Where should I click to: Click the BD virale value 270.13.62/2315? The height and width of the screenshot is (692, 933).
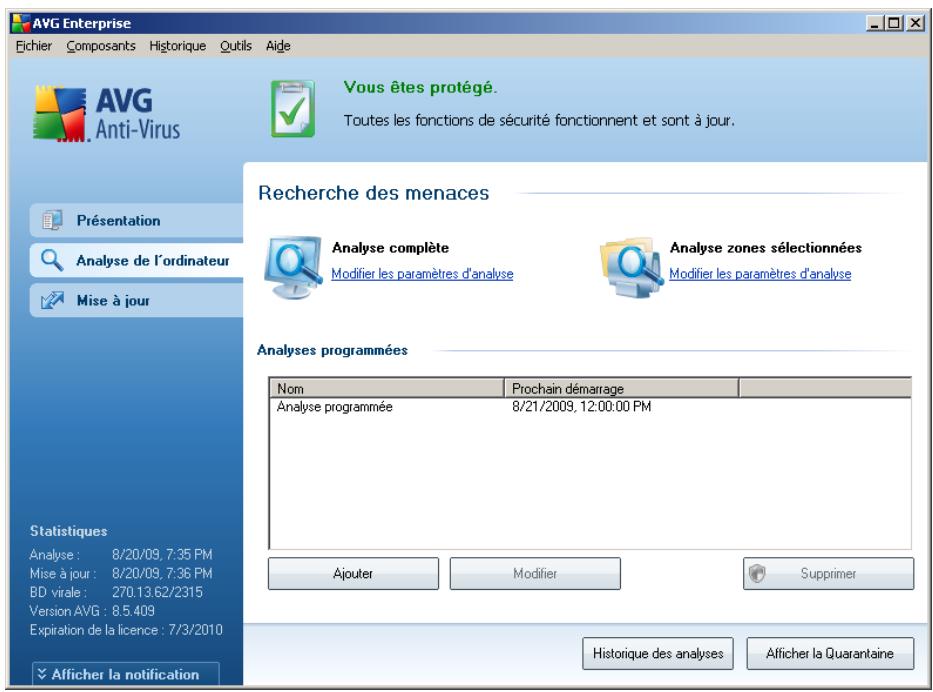pyautogui.click(x=157, y=592)
